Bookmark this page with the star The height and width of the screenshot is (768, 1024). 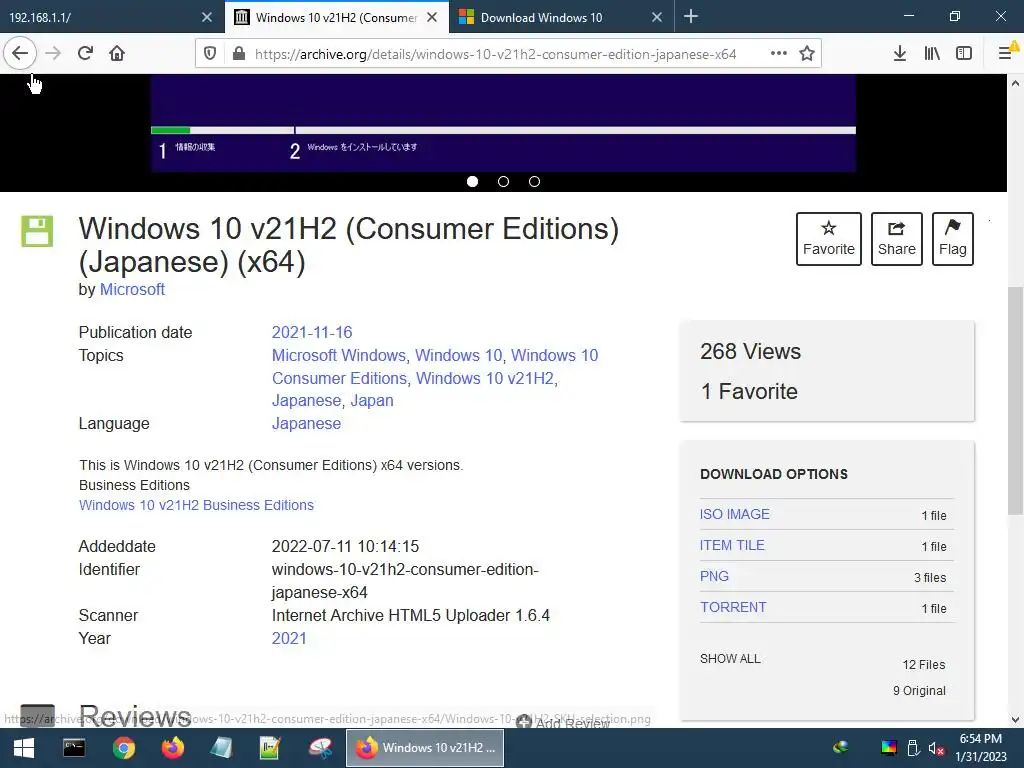807,54
